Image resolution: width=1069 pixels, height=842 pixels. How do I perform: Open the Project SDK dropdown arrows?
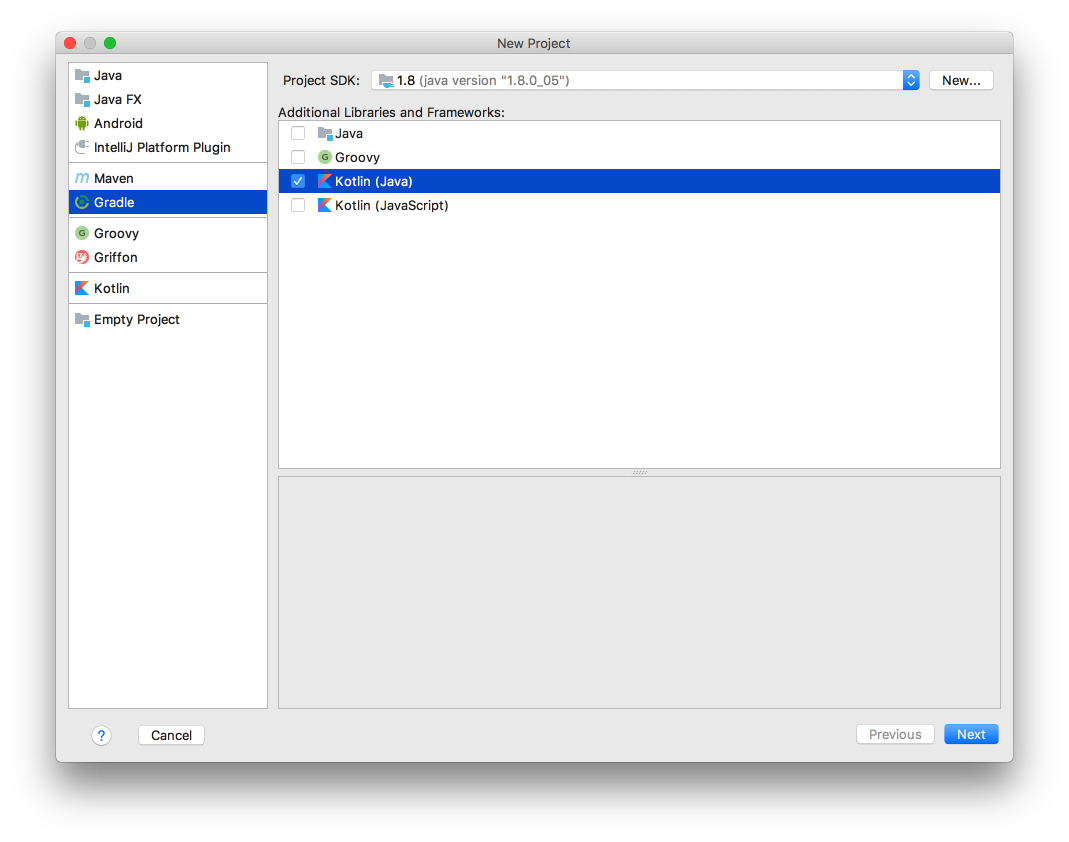(x=911, y=80)
